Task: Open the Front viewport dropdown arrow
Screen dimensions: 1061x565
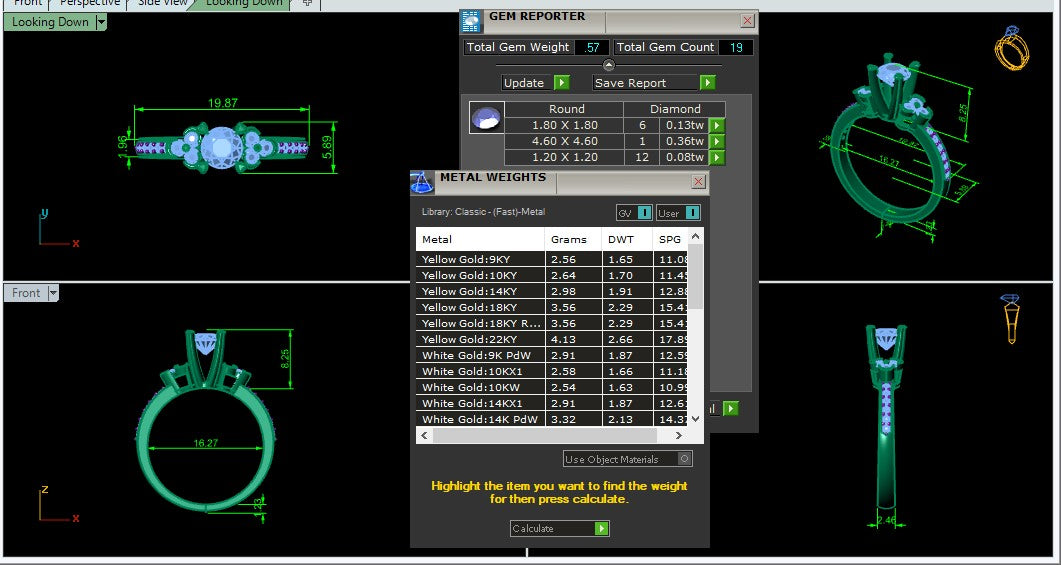Action: (53, 293)
